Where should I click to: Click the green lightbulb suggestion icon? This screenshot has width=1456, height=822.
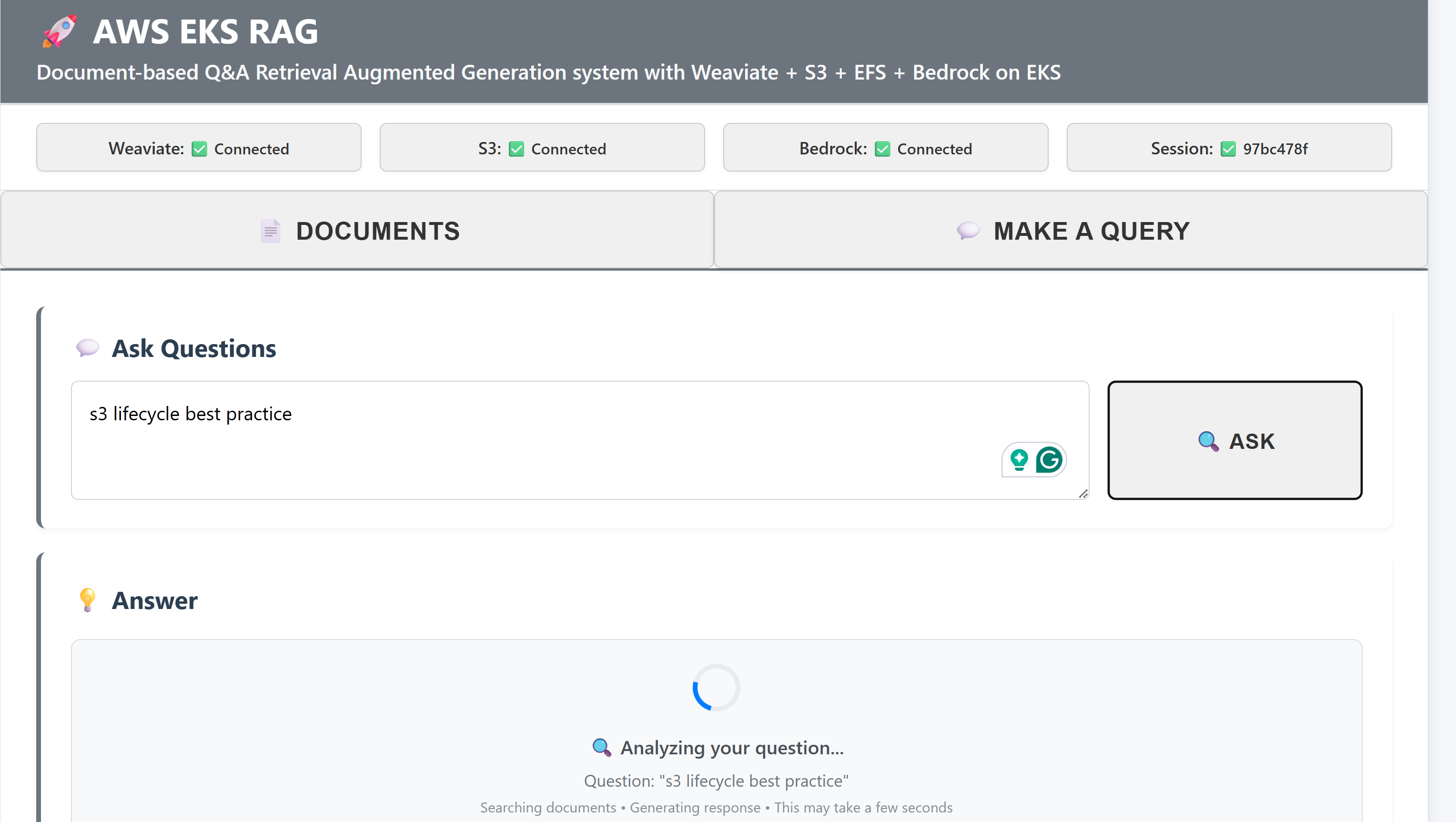(x=1019, y=460)
